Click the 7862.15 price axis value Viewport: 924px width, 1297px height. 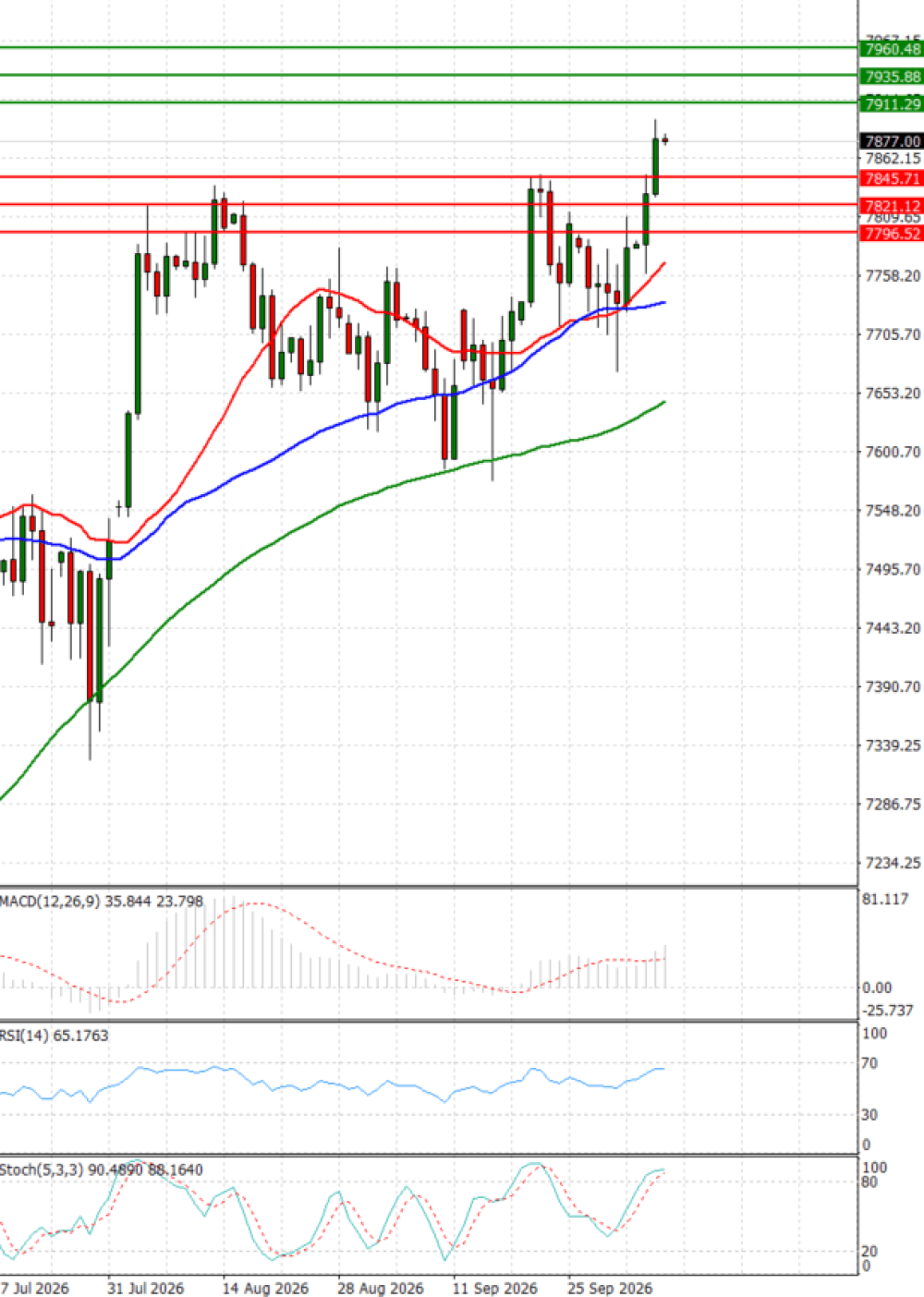tap(893, 158)
